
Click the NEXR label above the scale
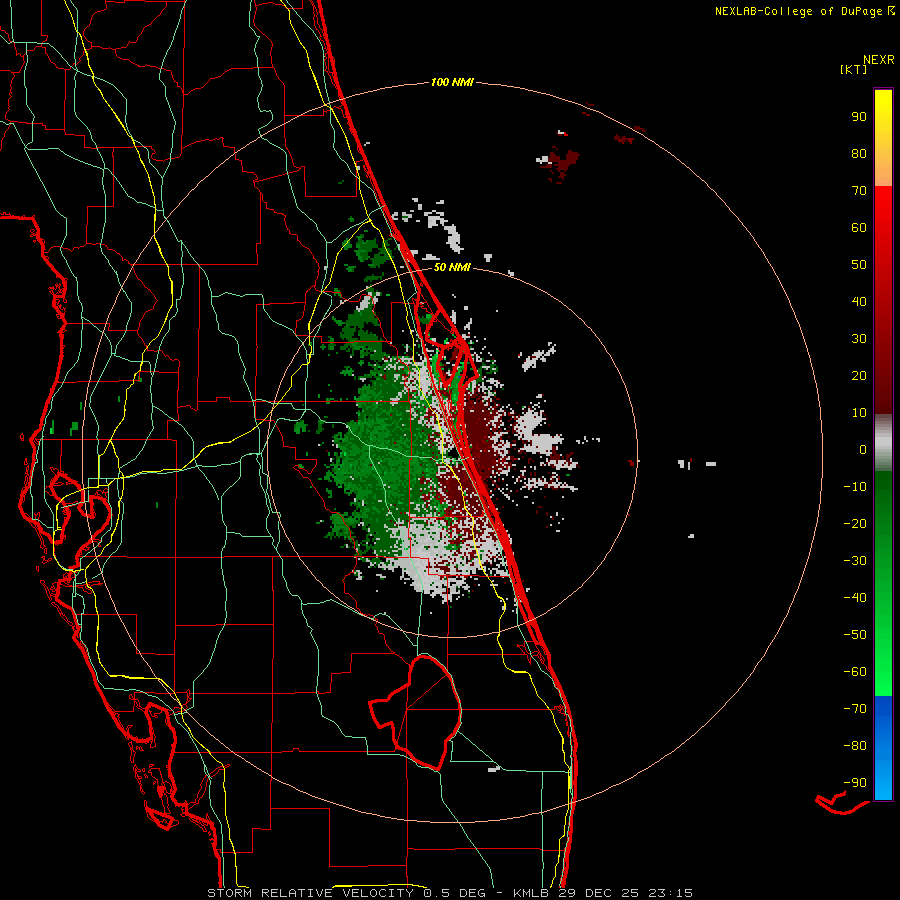point(879,60)
